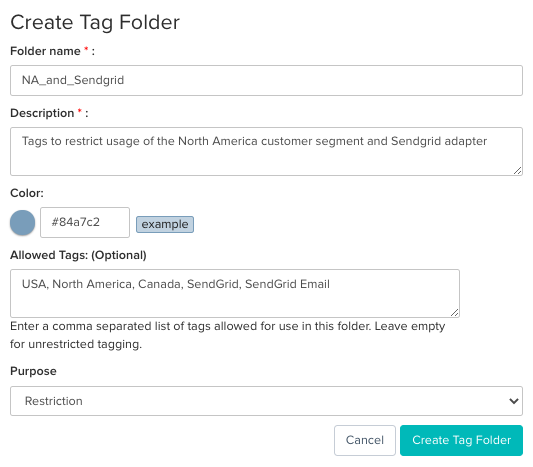
Task: Click the red asterisk beside Description
Action: 80,111
